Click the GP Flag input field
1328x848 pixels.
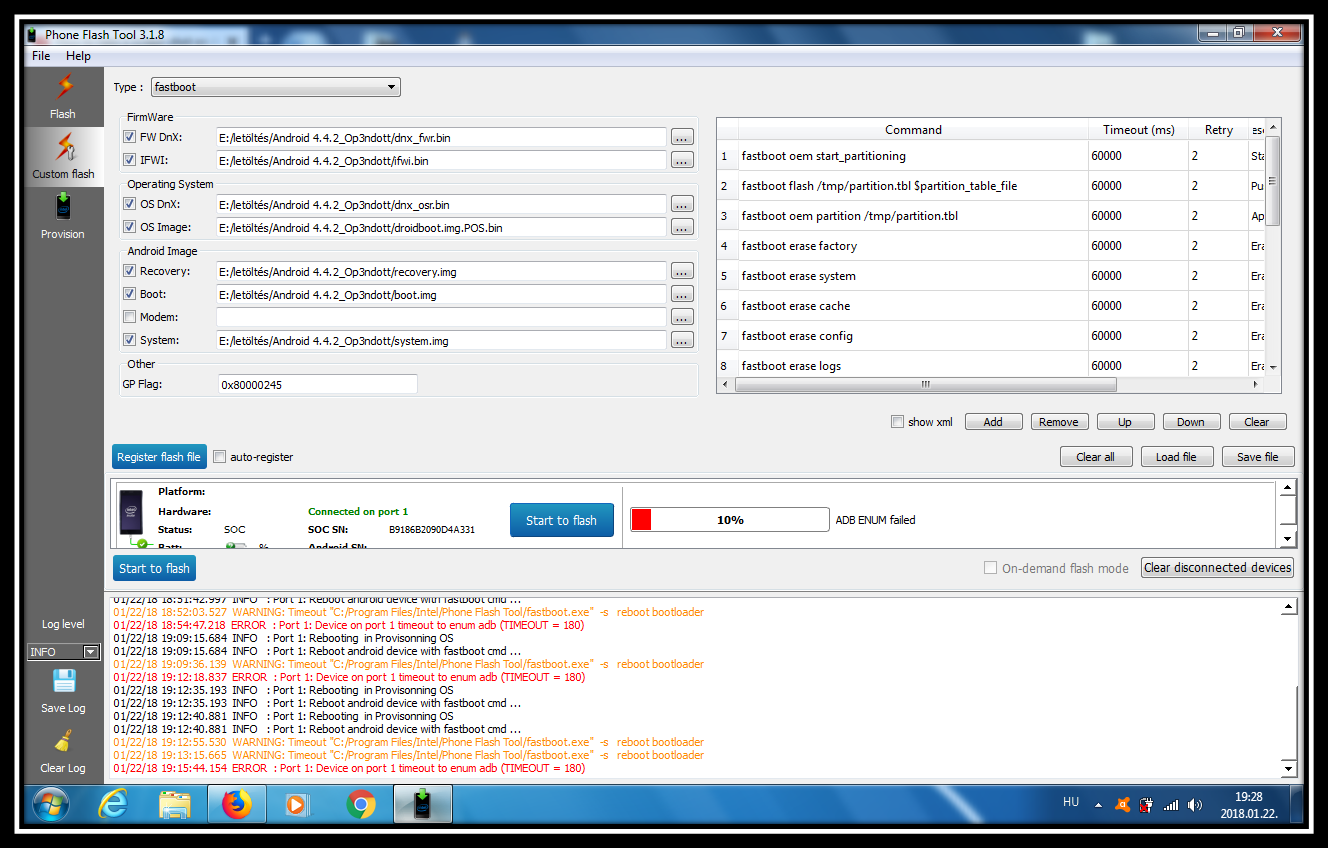pyautogui.click(x=318, y=384)
